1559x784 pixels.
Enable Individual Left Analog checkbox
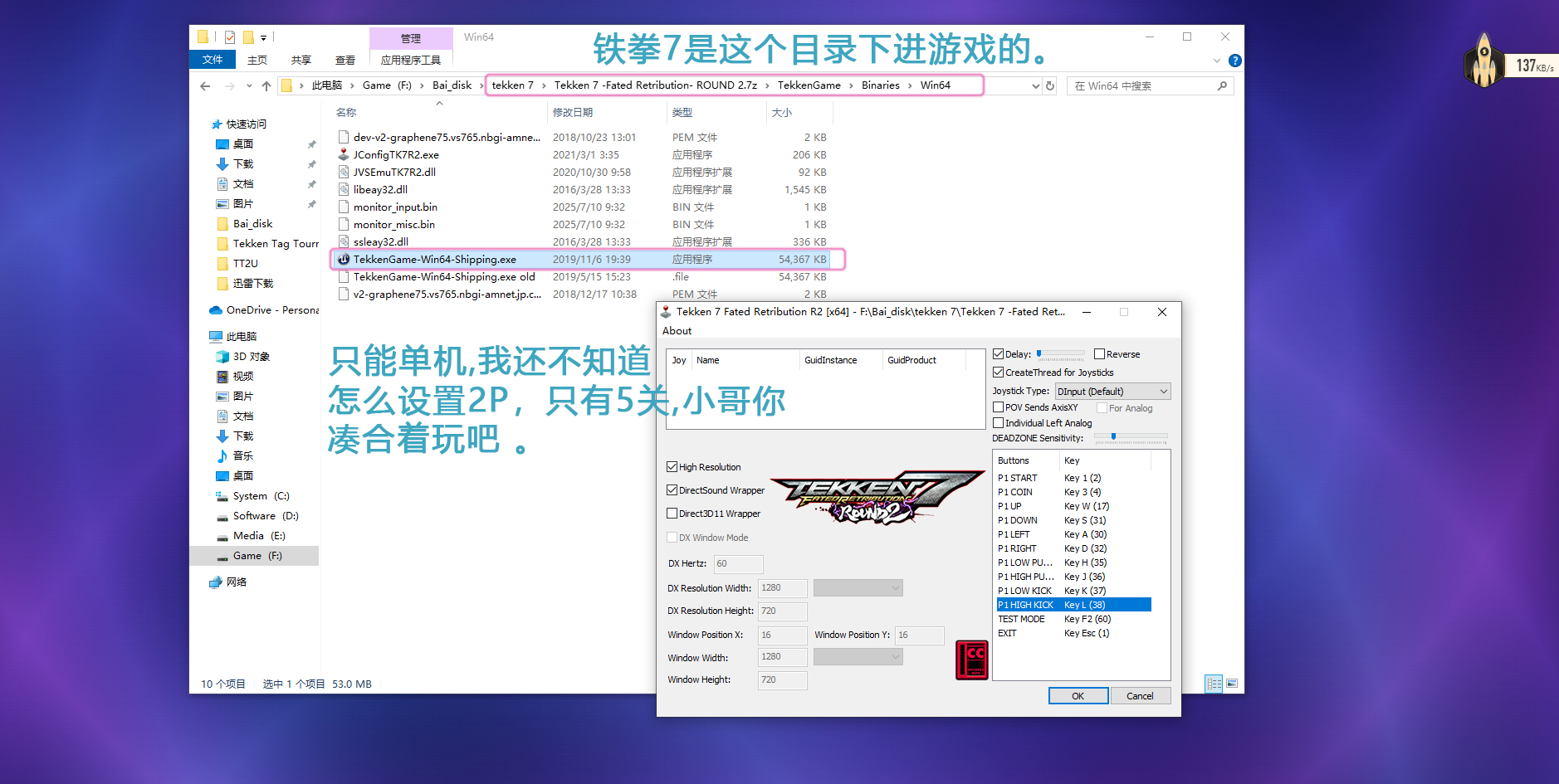999,423
